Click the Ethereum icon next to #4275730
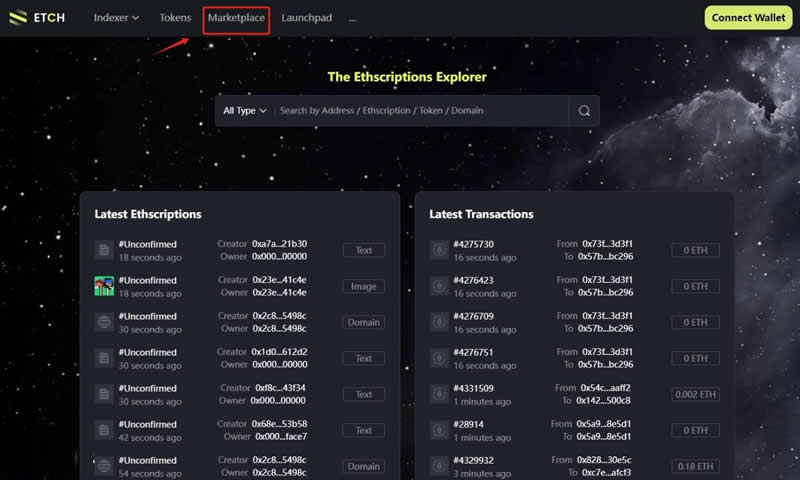The width and height of the screenshot is (800, 480). (439, 250)
